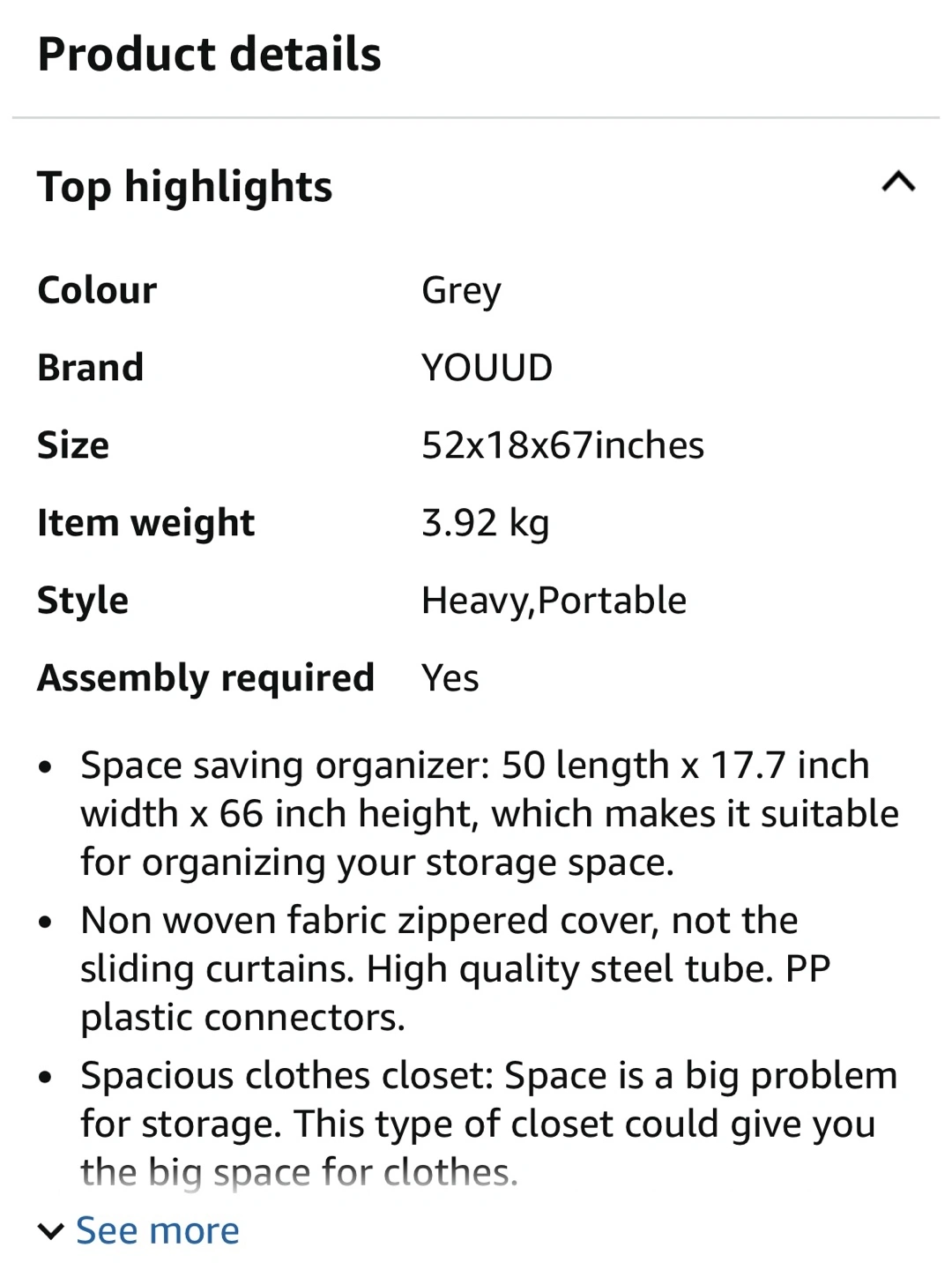Select the Colour label

(x=97, y=290)
